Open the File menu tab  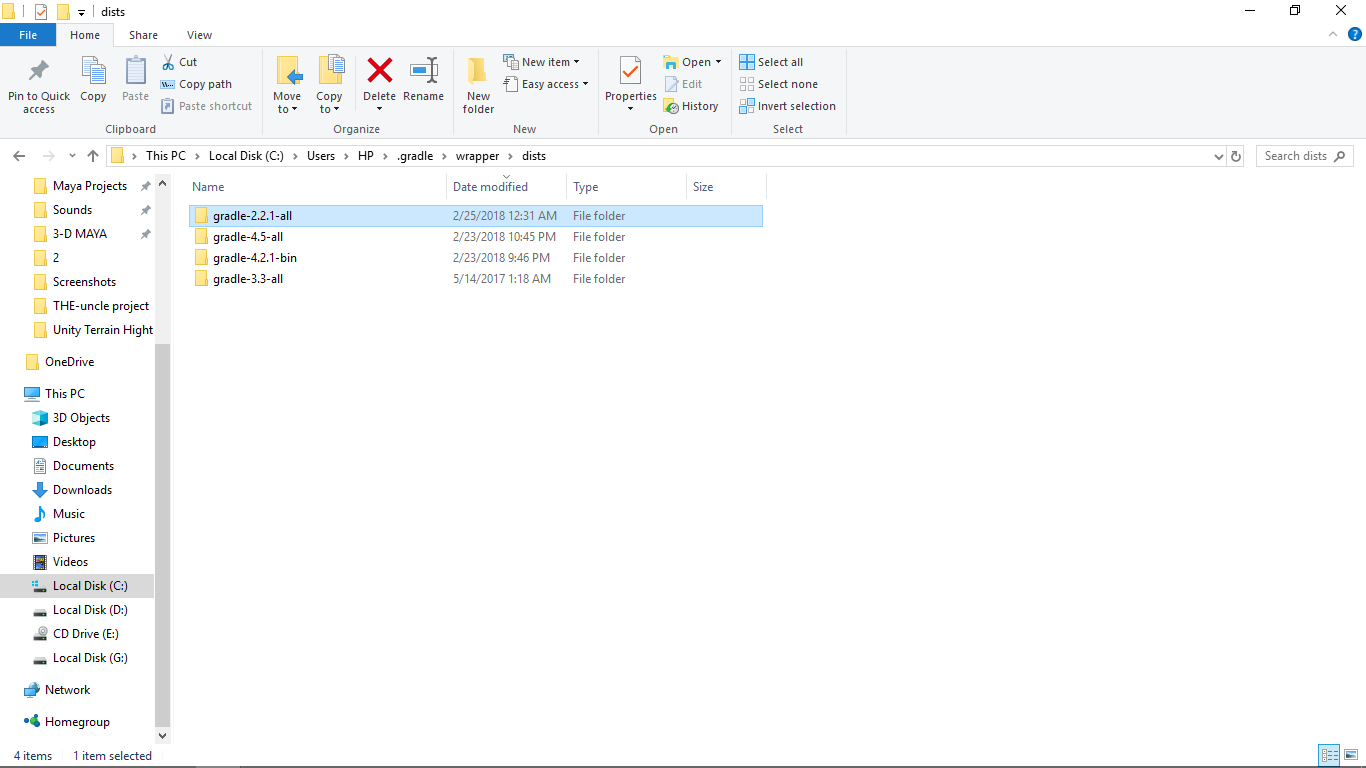click(x=28, y=35)
